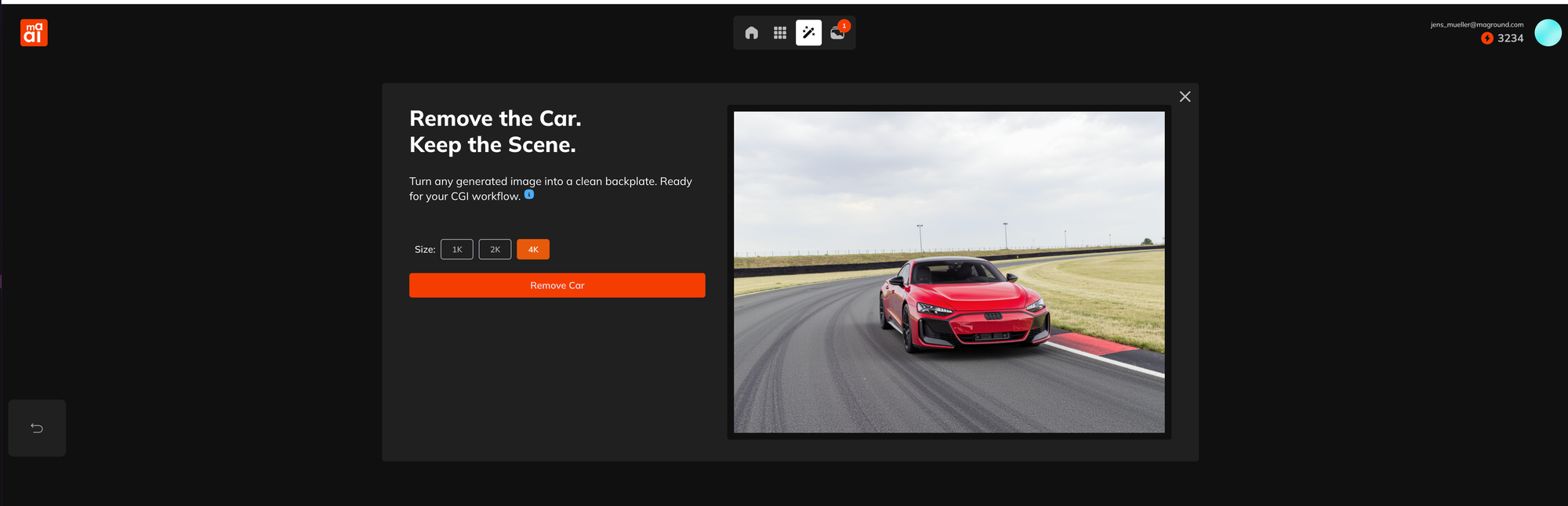The height and width of the screenshot is (506, 1568).
Task: Select the magic wand tool icon
Action: (x=808, y=33)
